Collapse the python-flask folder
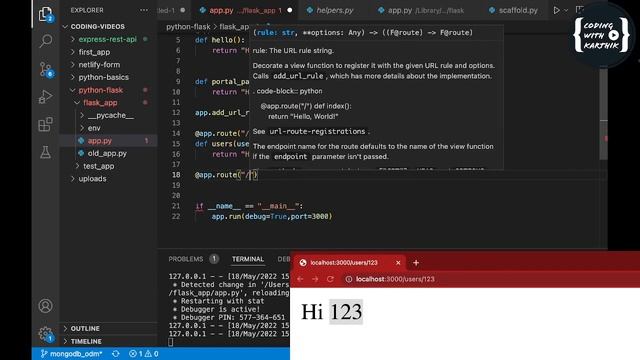640x360 pixels. pyautogui.click(x=100, y=90)
